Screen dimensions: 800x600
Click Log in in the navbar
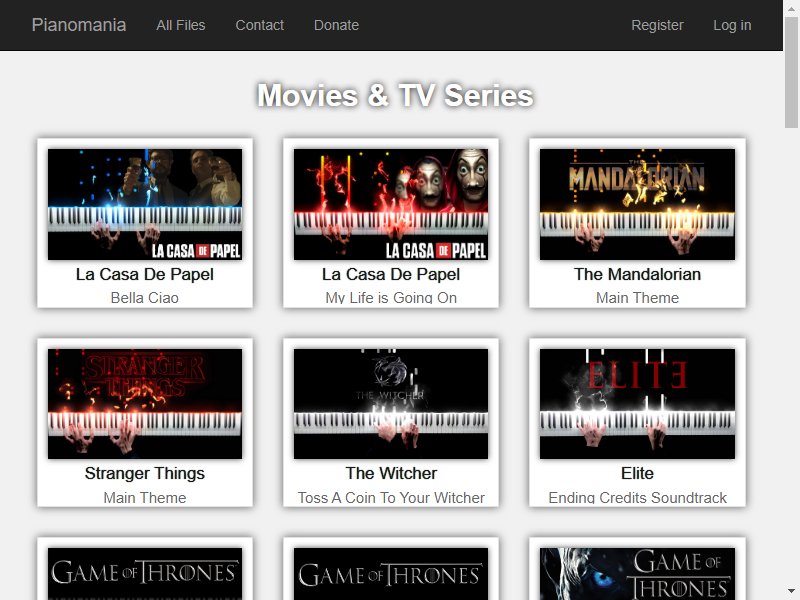732,25
